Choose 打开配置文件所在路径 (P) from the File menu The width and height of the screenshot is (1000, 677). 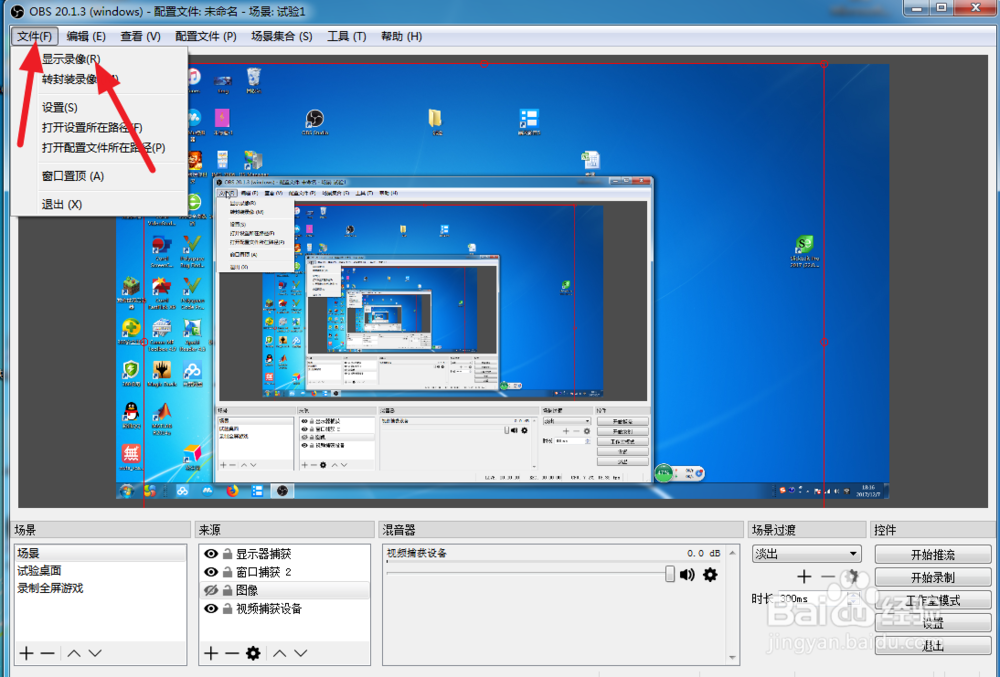coord(103,147)
